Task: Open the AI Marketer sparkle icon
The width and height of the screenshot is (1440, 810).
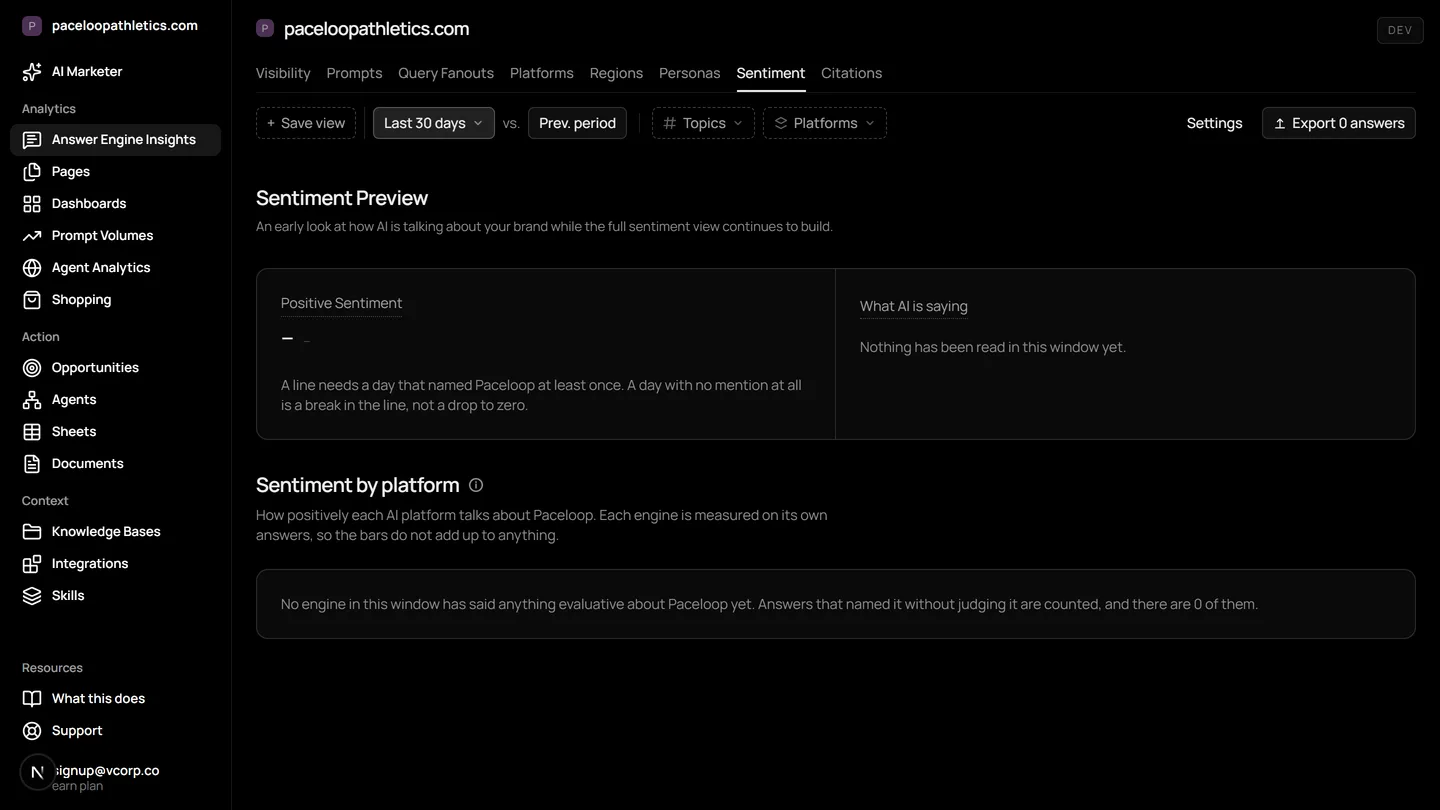Action: pos(32,72)
